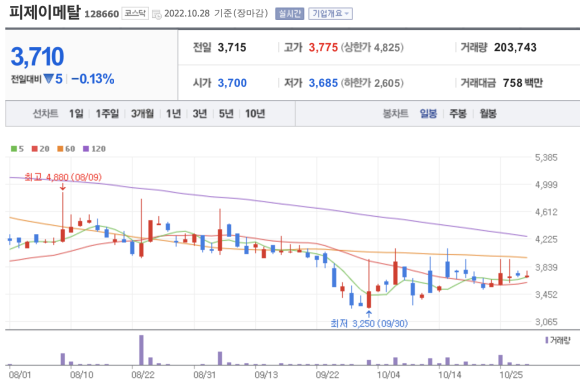The height and width of the screenshot is (392, 580).
Task: Click the 3,065 price axis label
Action: (x=546, y=322)
